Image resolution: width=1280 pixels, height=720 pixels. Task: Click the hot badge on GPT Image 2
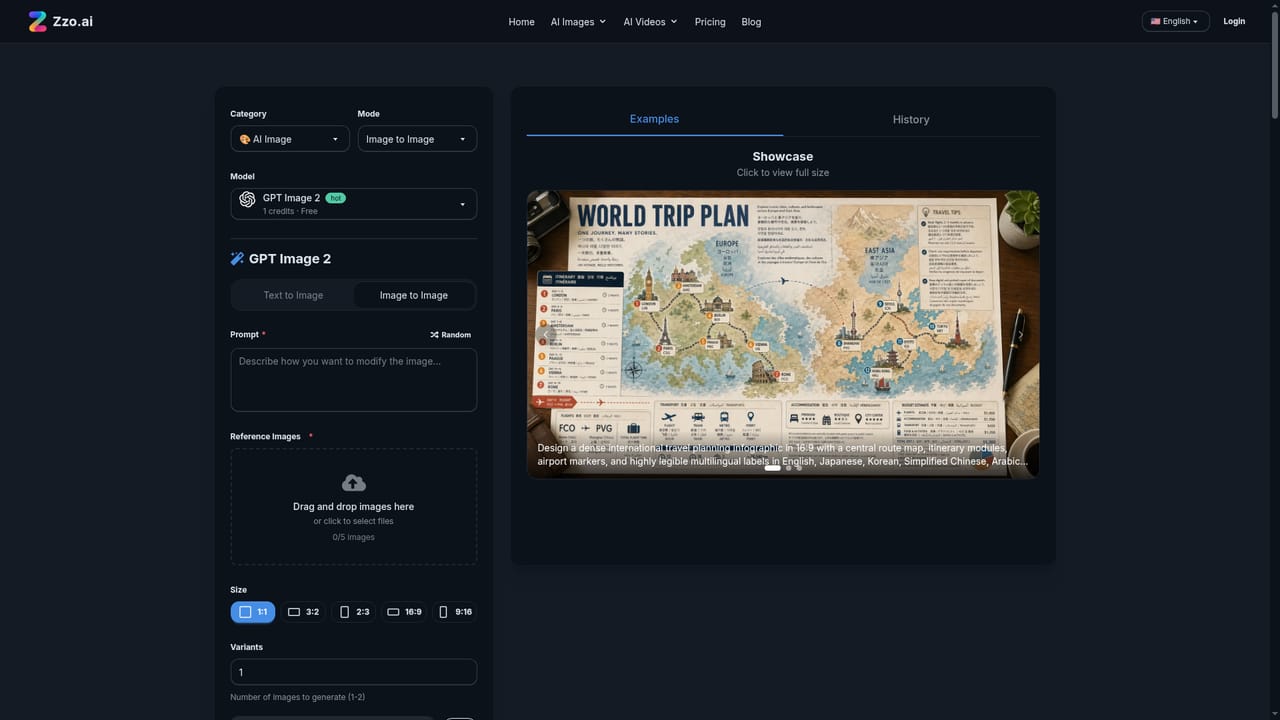coord(336,198)
